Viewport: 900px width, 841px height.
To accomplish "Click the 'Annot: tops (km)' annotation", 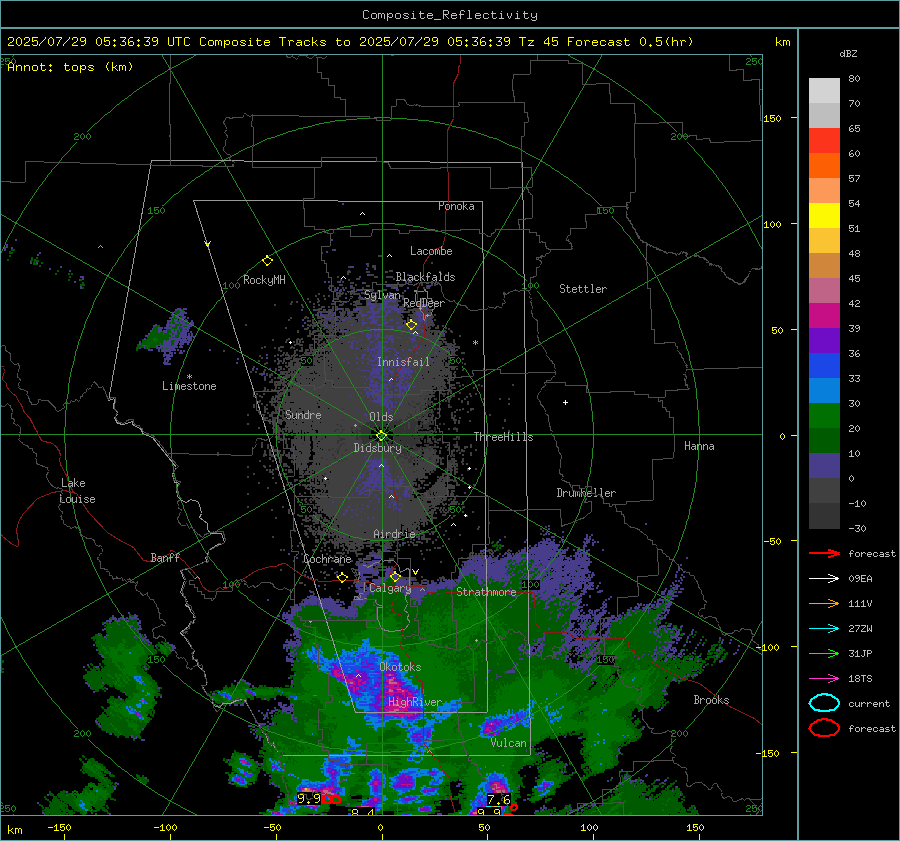I will (x=70, y=67).
